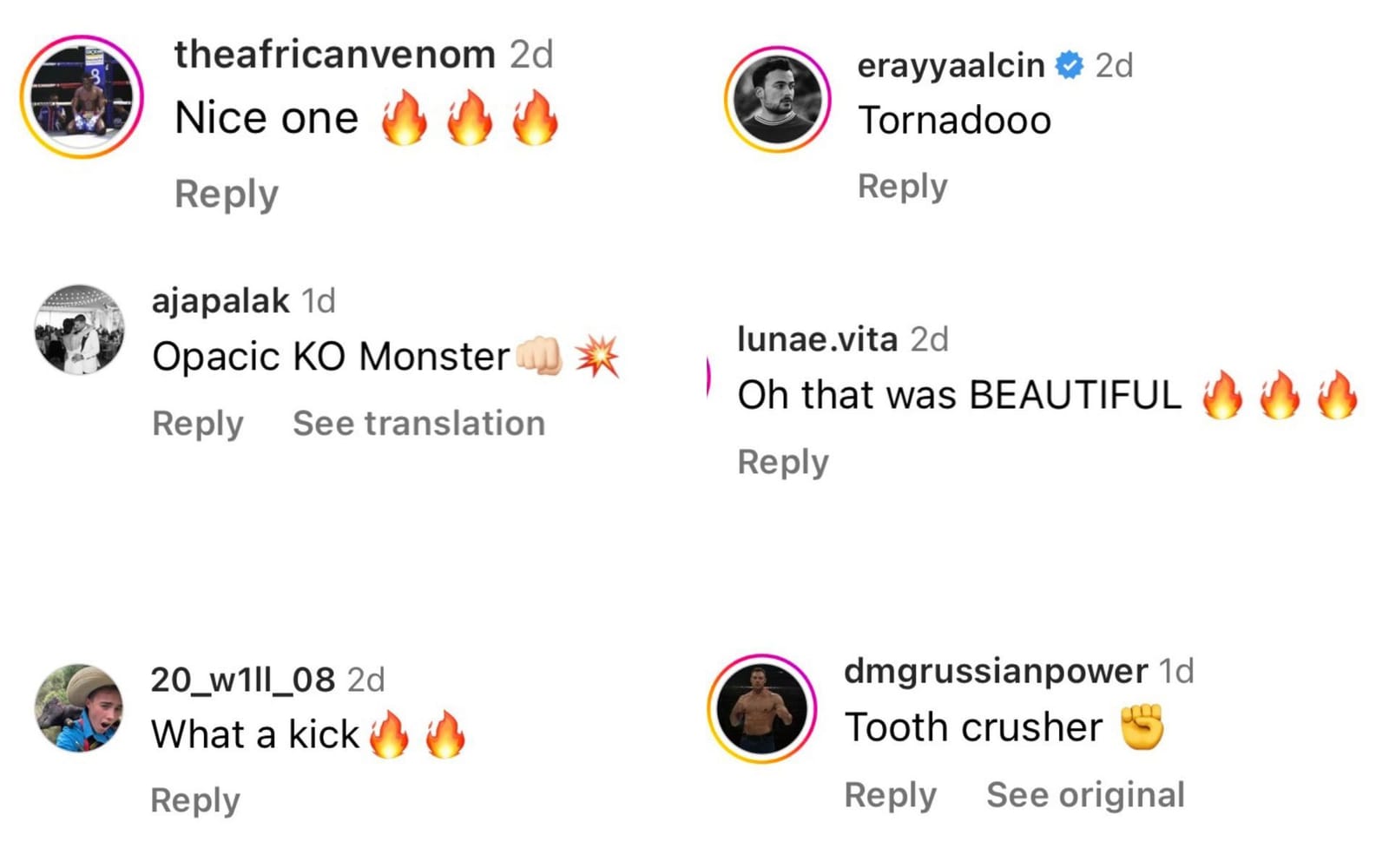Viewport: 1389px width, 868px height.
Task: Open the 20_w1ll_08 username
Action: [242, 680]
